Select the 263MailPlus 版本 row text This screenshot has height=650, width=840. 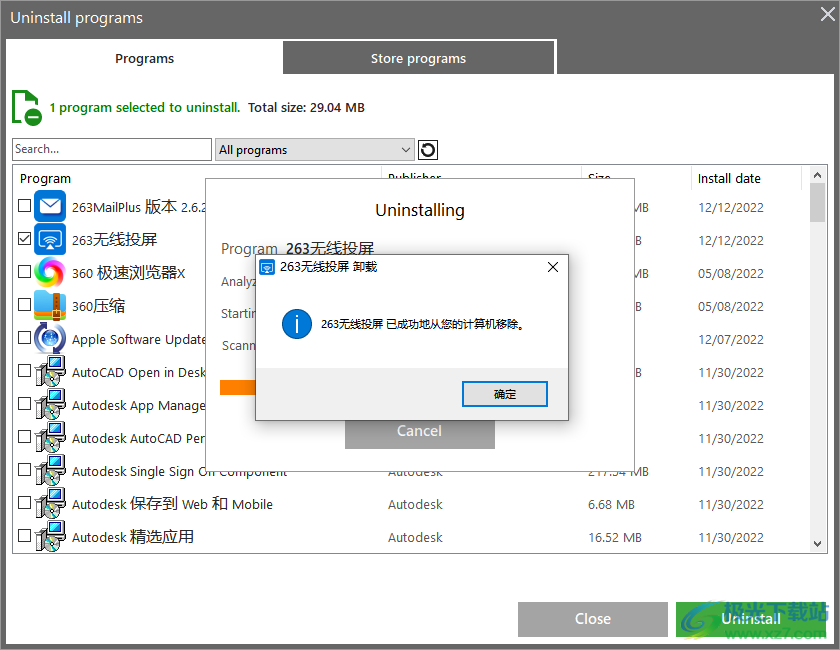pos(138,207)
